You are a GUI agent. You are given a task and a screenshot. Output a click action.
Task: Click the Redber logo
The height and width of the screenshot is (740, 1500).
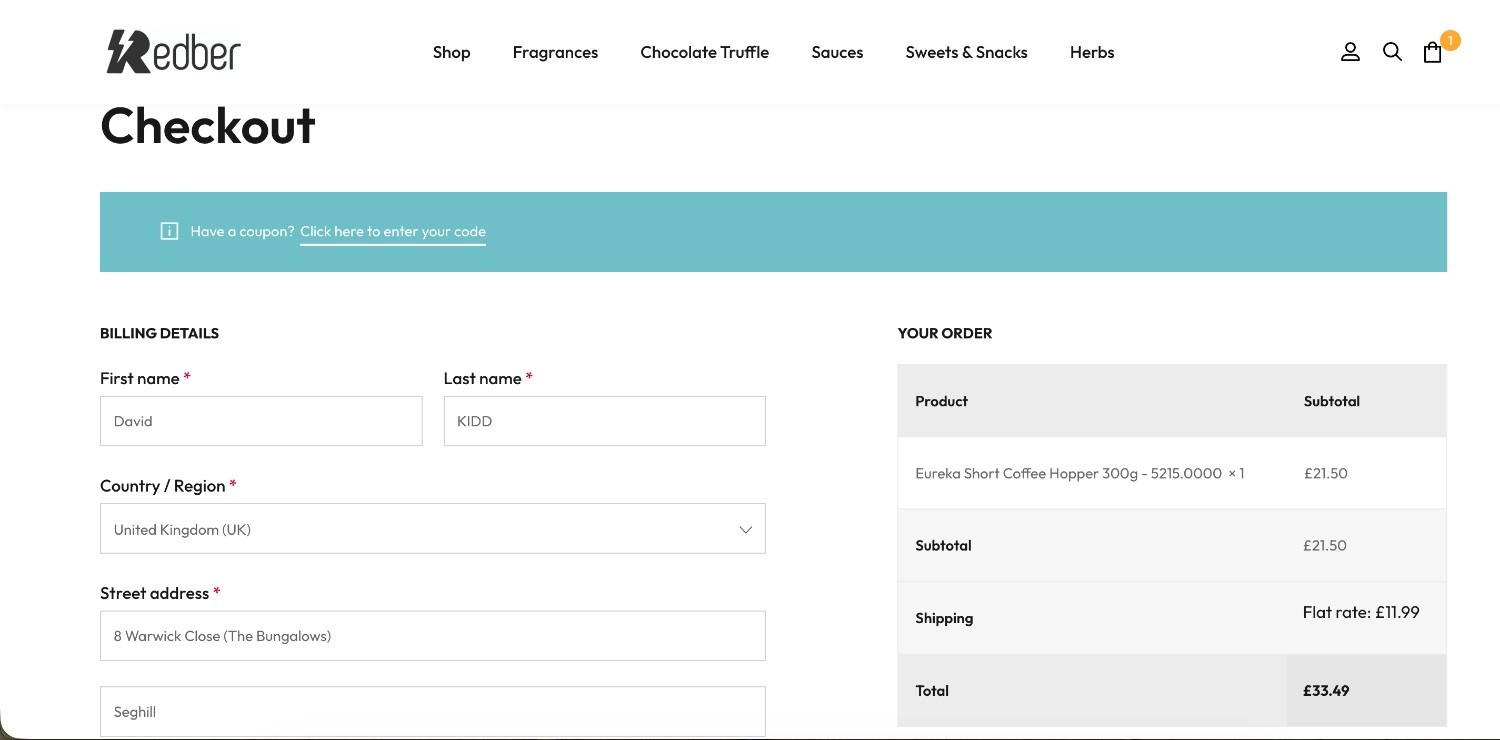pos(174,52)
